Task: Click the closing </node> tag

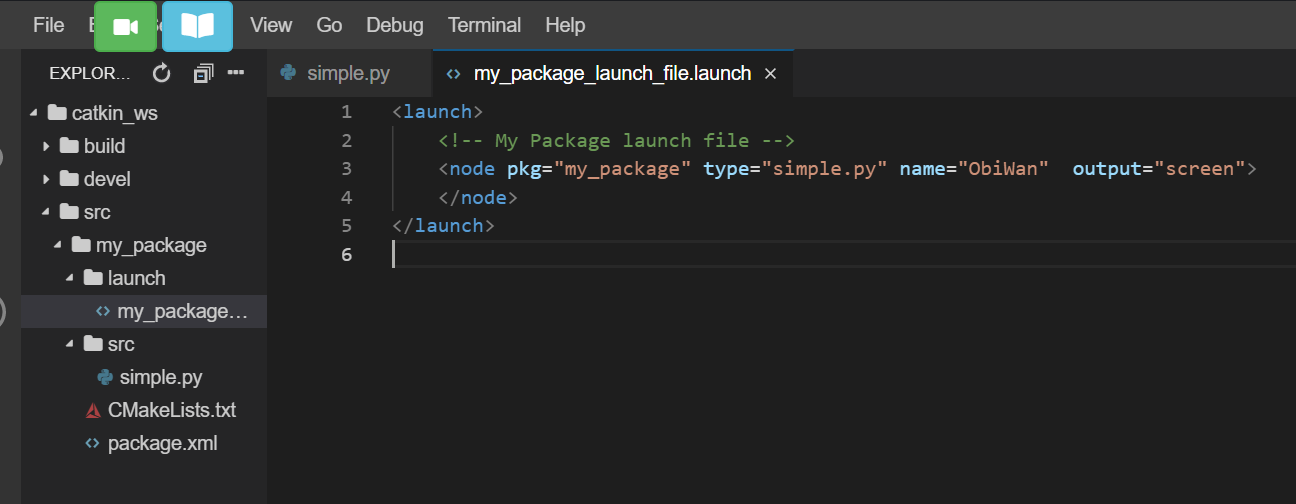Action: click(x=478, y=197)
